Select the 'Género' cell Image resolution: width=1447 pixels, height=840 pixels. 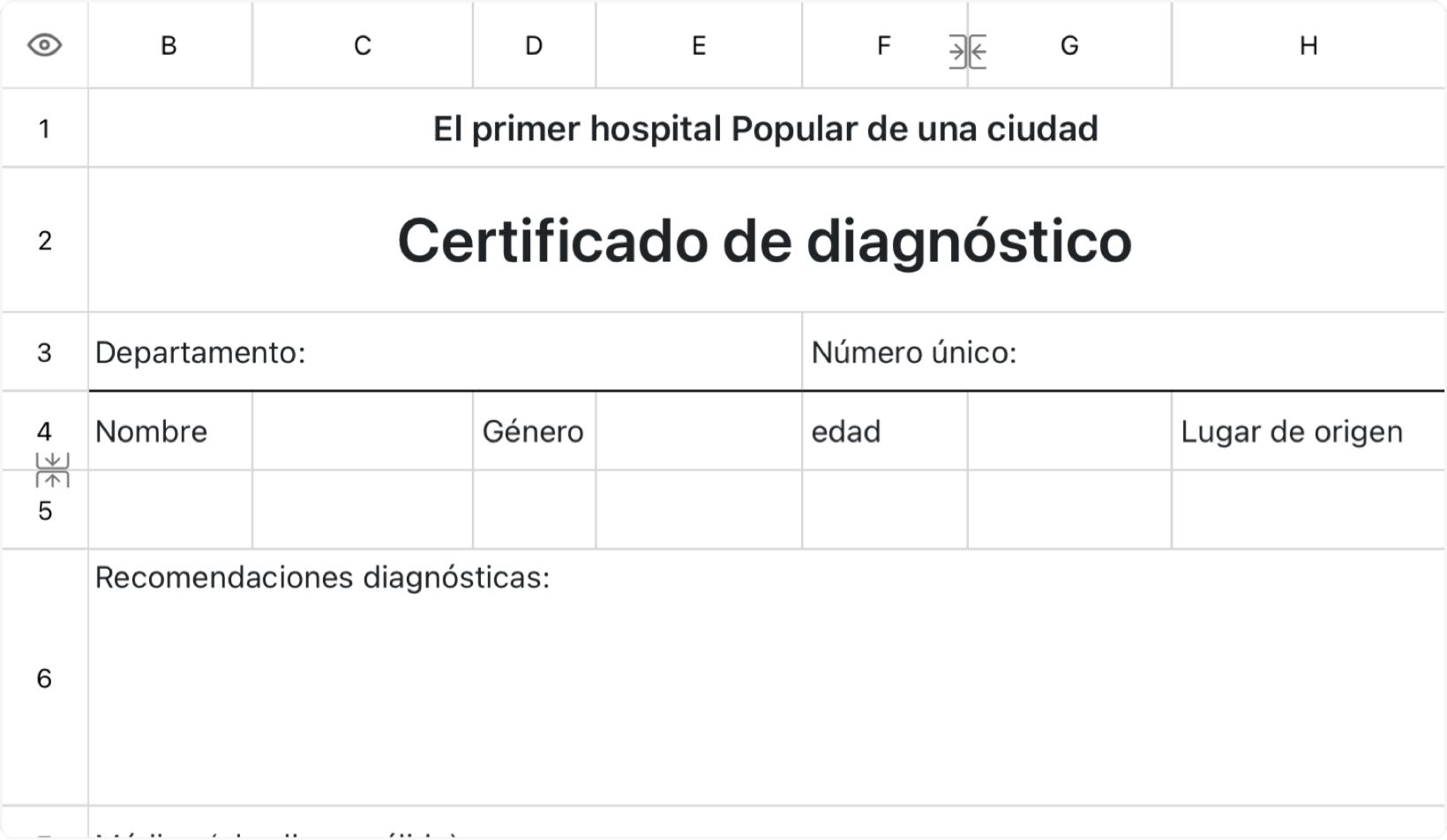534,431
